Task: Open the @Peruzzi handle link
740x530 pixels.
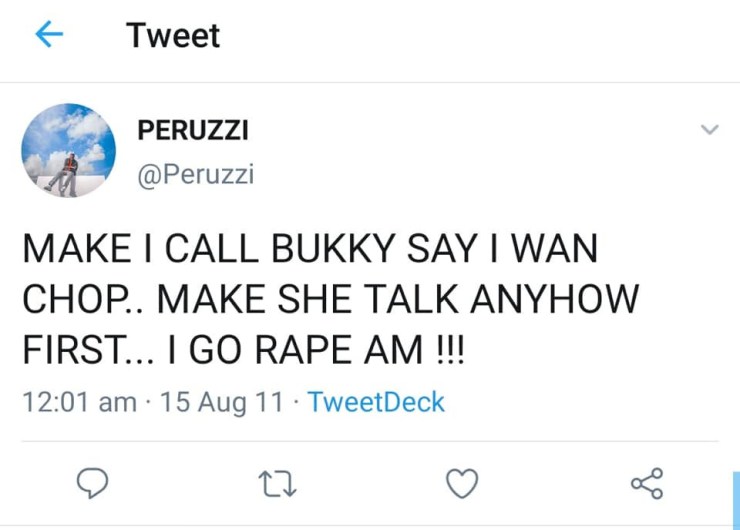Action: click(x=195, y=174)
